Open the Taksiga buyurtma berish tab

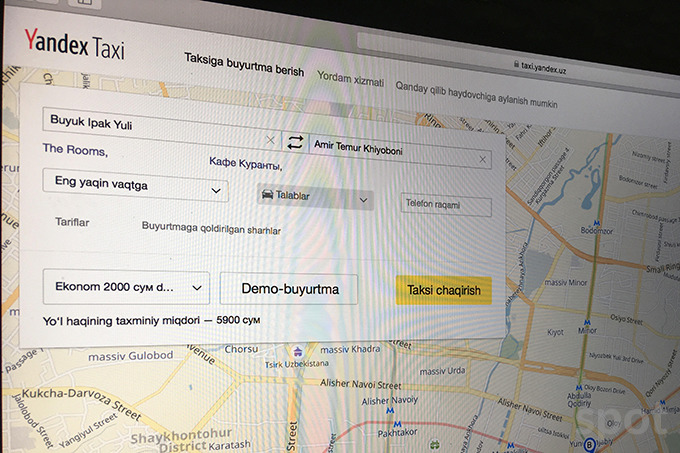tap(244, 65)
